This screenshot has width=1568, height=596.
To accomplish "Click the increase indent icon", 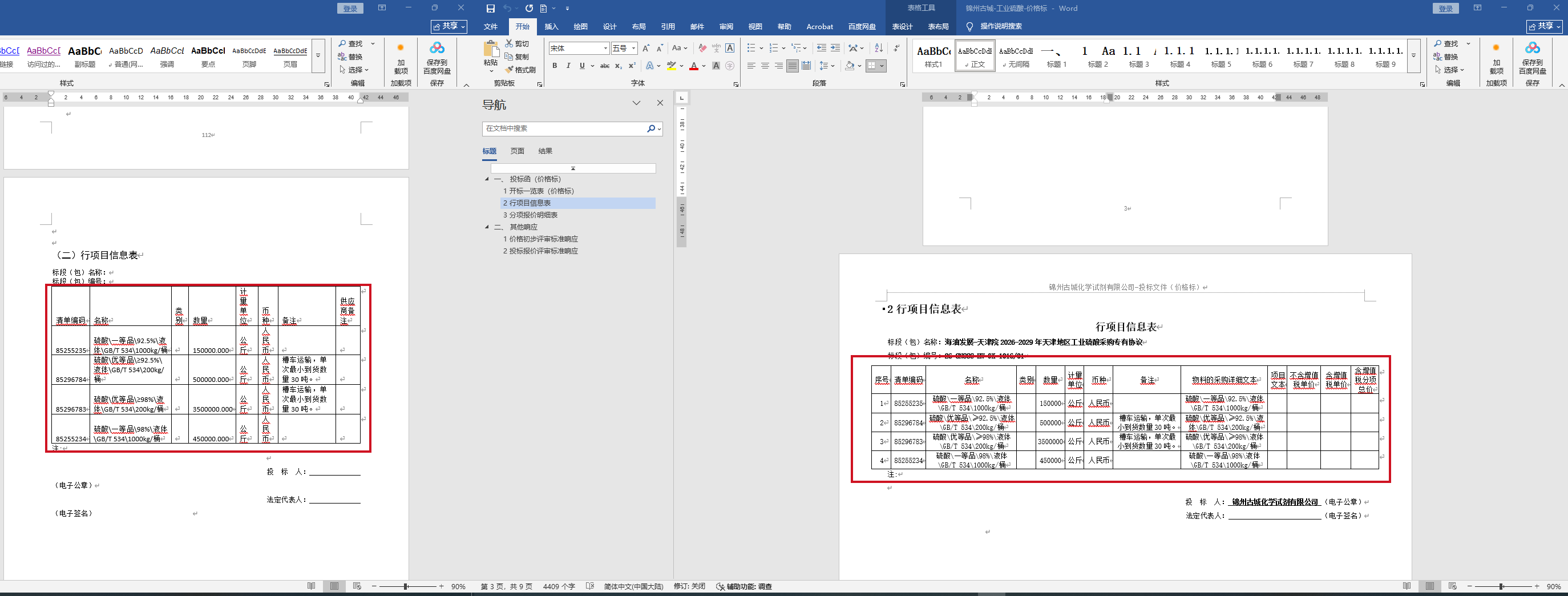I will tap(835, 48).
